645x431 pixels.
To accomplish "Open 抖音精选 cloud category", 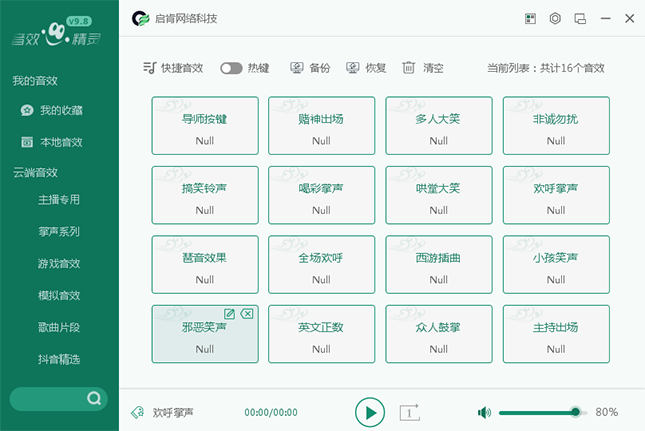I will pos(59,359).
